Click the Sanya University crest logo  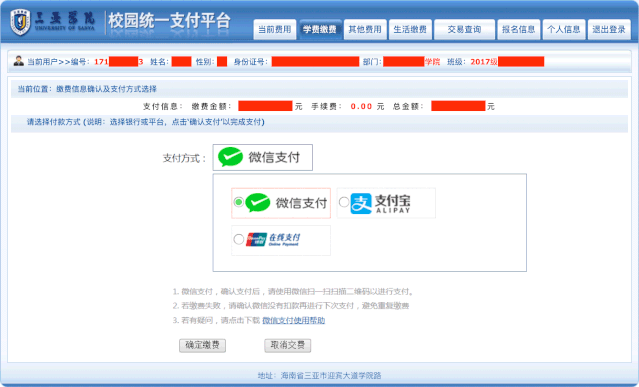click(x=20, y=22)
